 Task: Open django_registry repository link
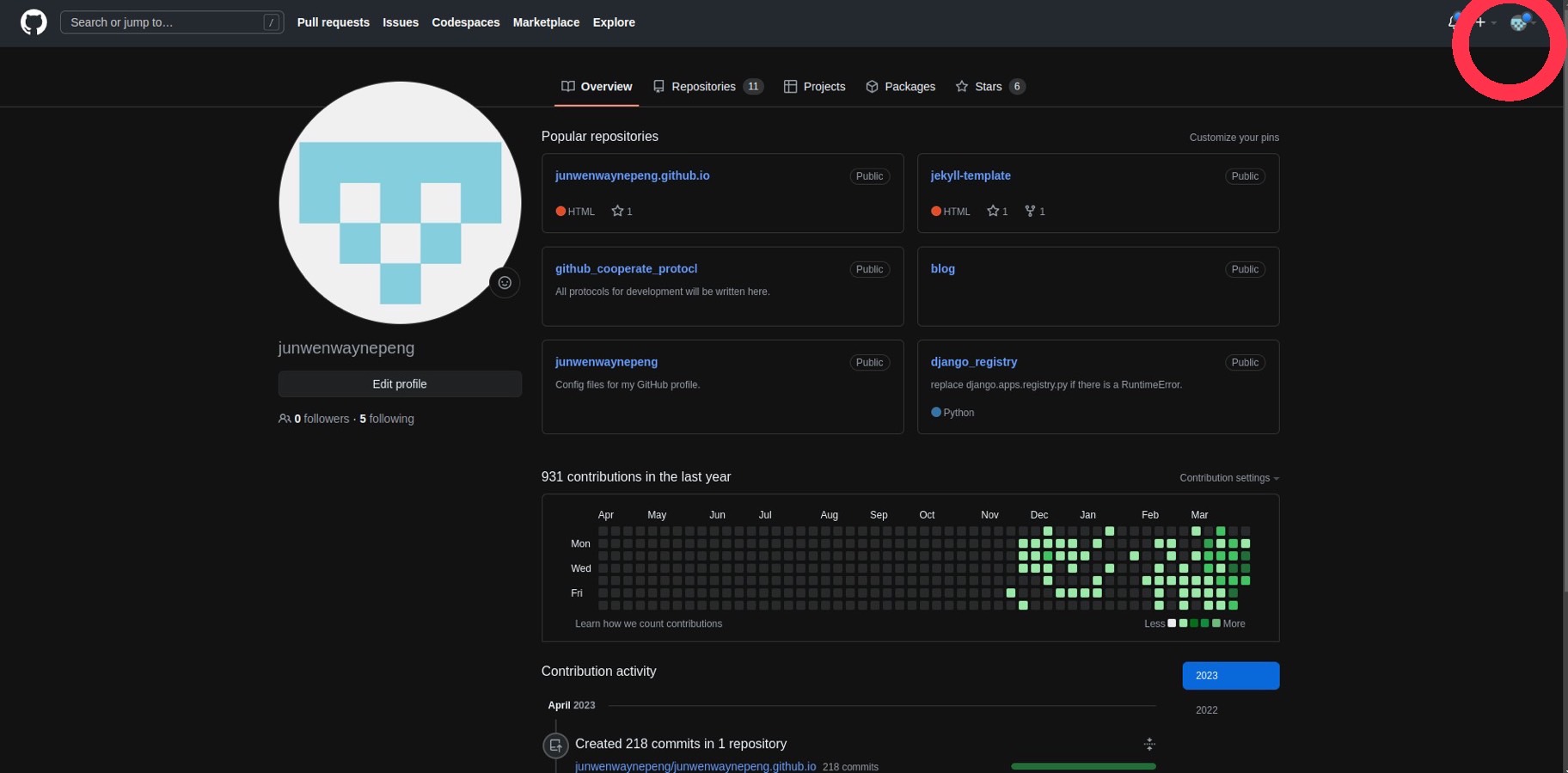(x=974, y=362)
